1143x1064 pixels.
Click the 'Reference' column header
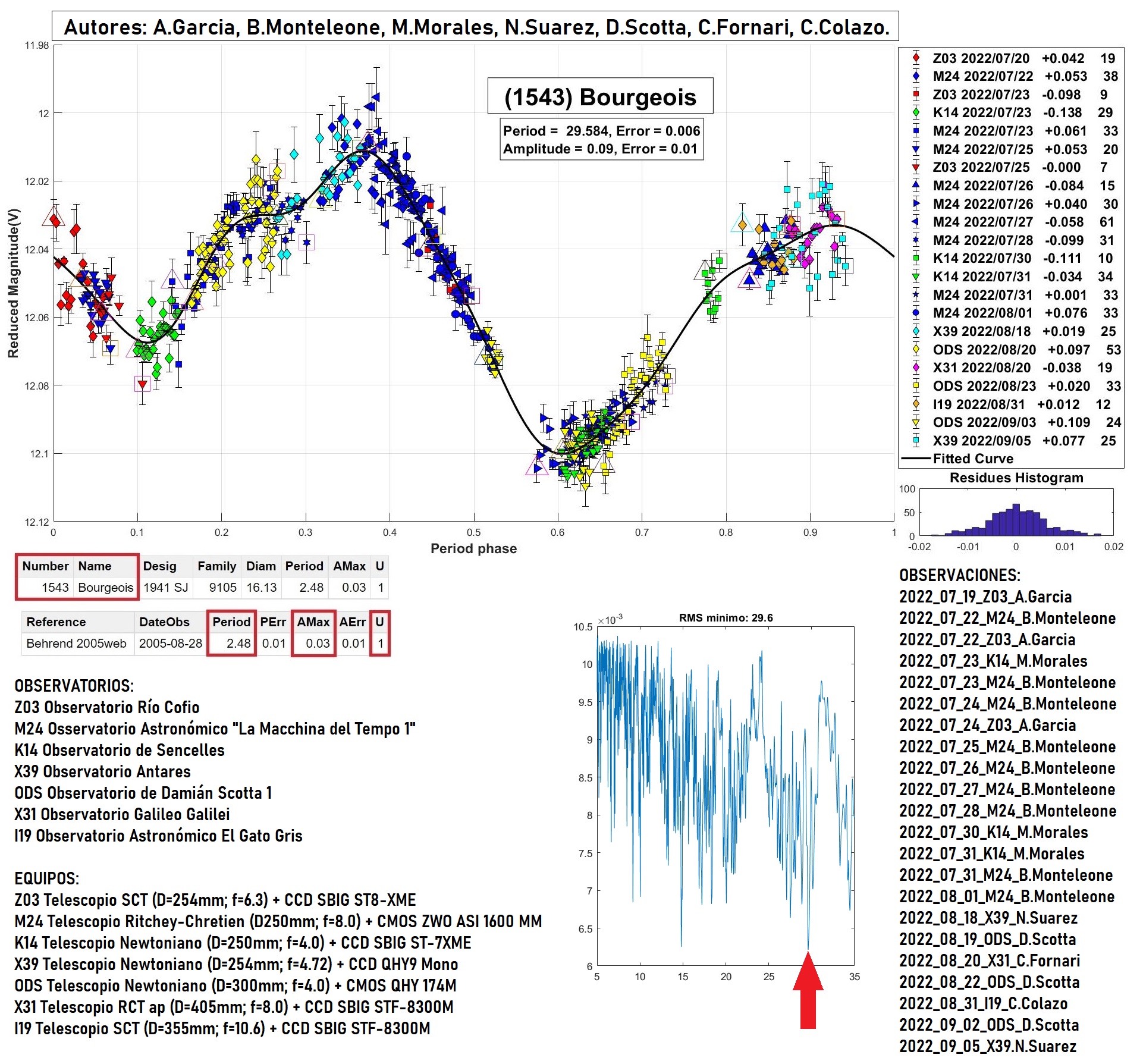coord(56,622)
